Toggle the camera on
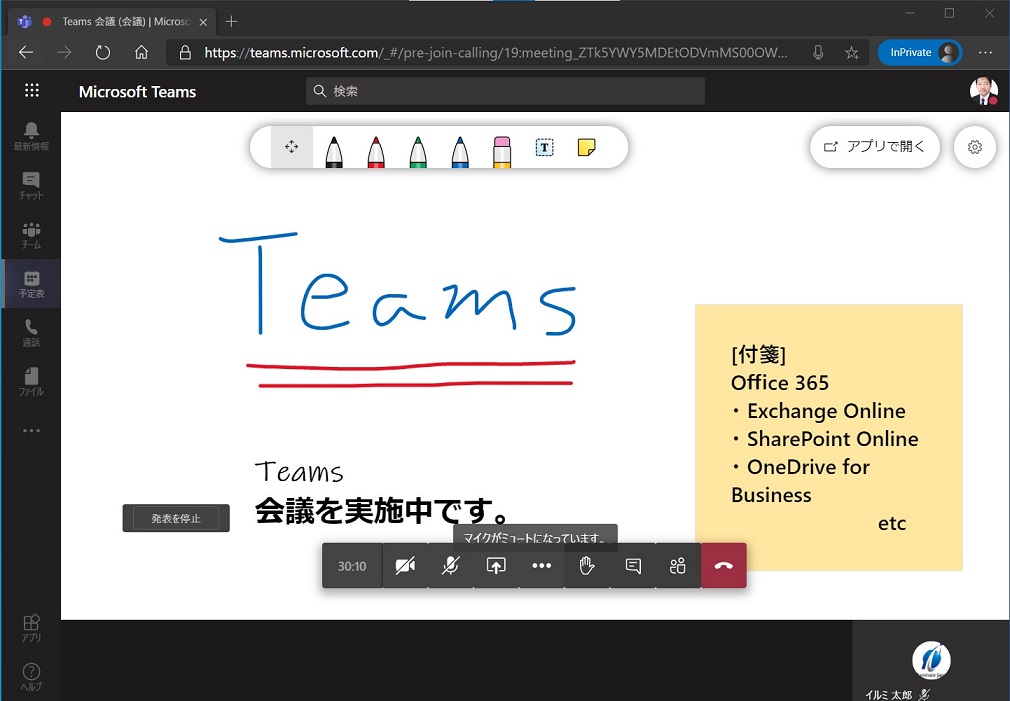Image resolution: width=1010 pixels, height=701 pixels. [405, 566]
